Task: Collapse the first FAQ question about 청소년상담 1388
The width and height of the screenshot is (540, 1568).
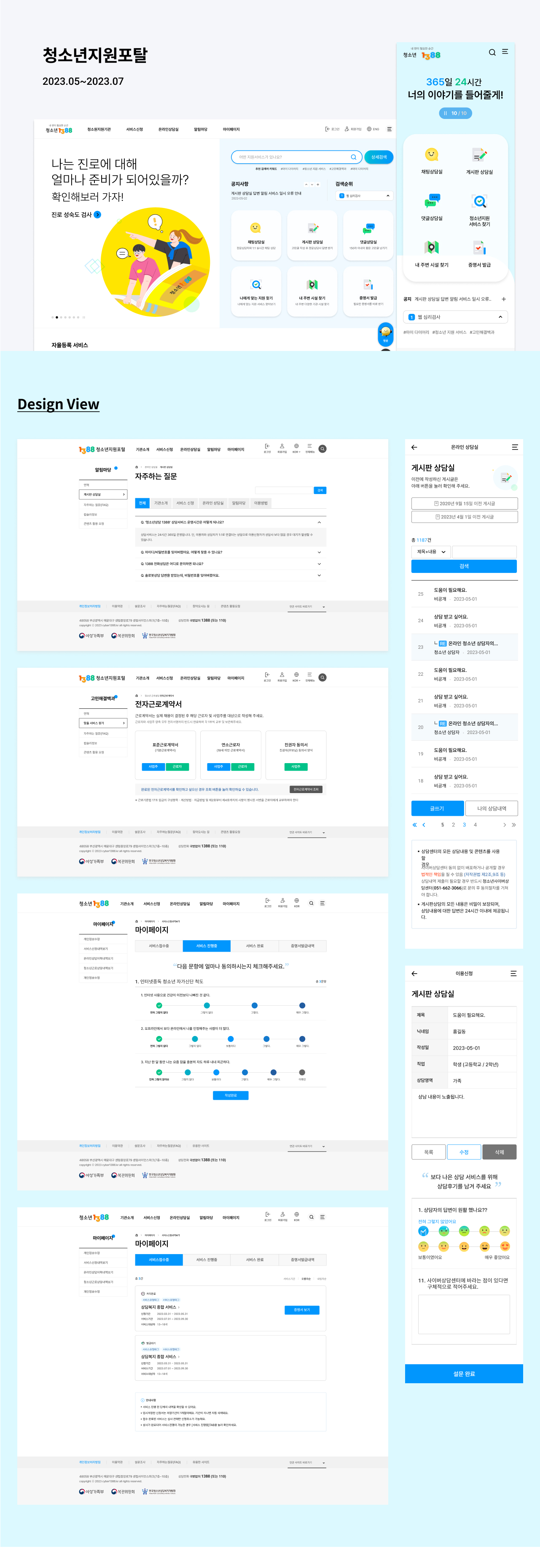Action: [319, 522]
